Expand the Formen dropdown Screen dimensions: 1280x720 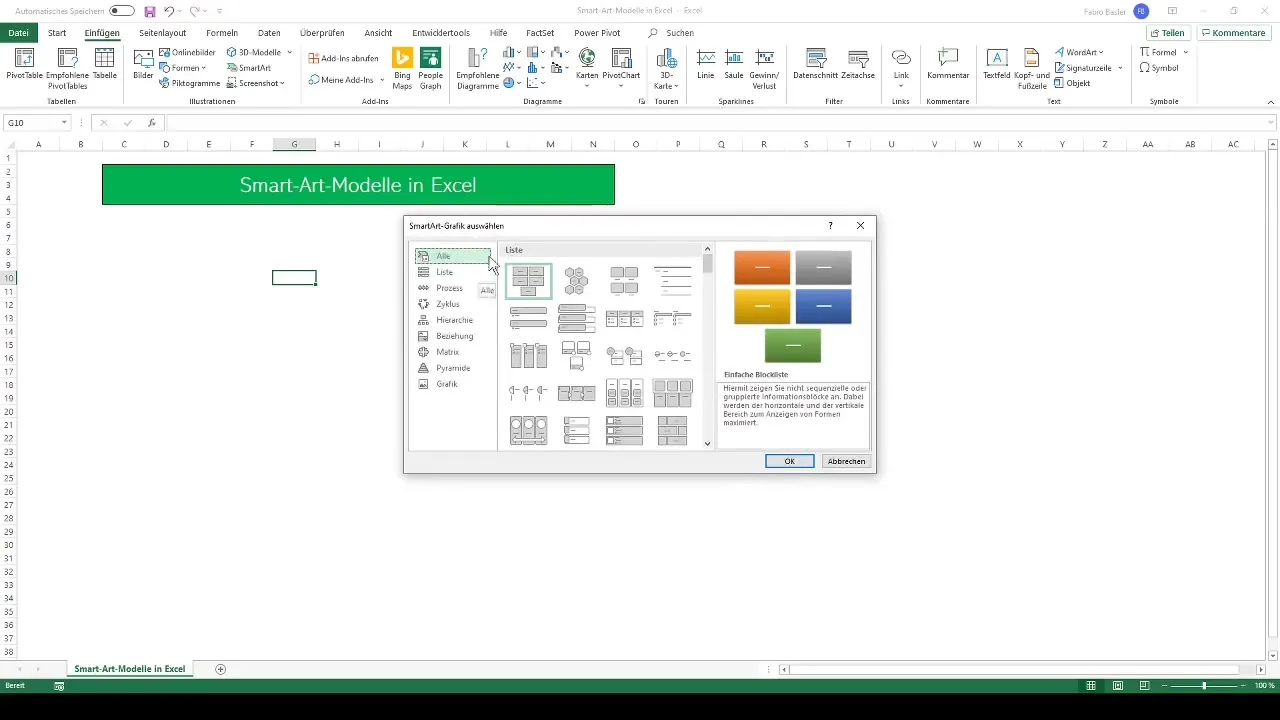coord(205,68)
